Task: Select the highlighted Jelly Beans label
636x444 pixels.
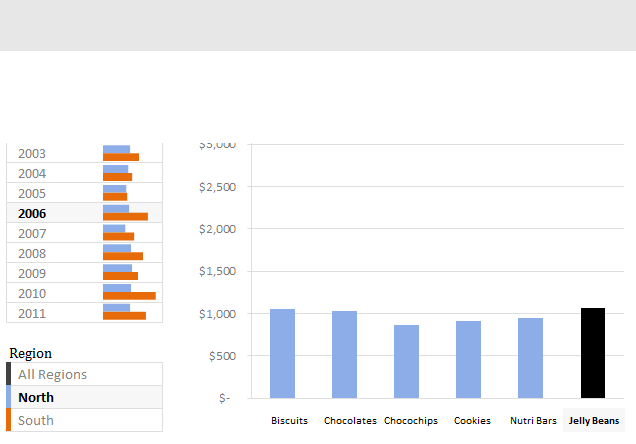Action: pyautogui.click(x=594, y=421)
